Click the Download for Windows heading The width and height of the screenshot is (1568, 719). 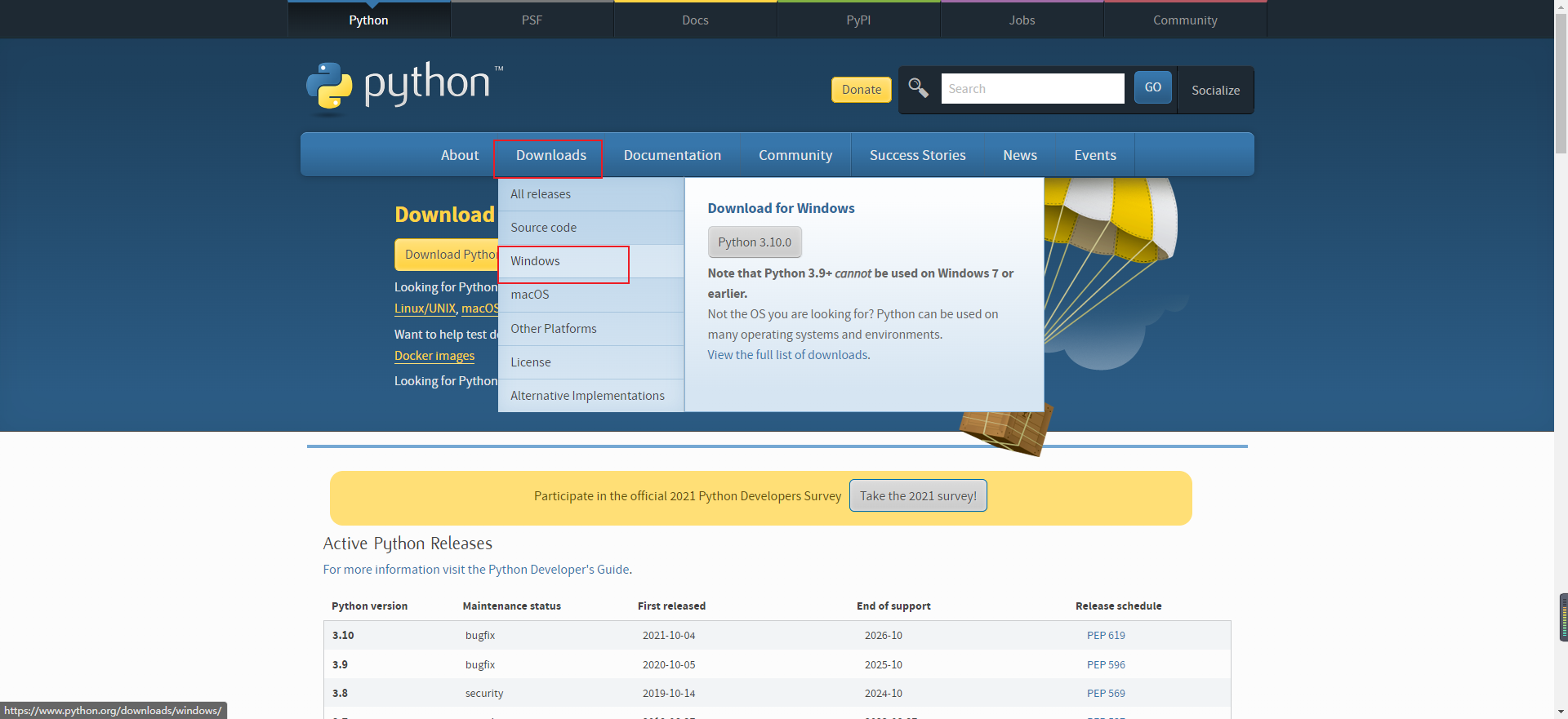point(781,208)
